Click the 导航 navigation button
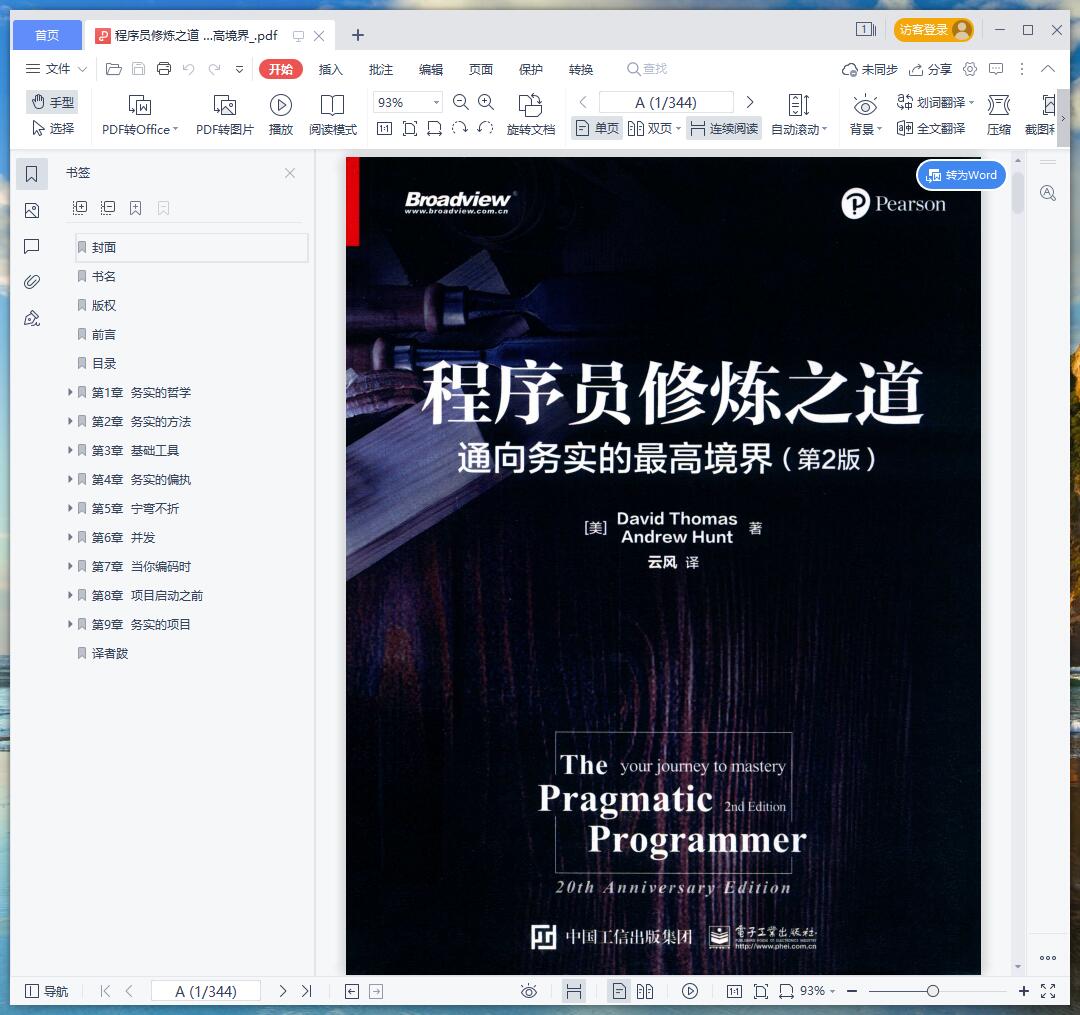Viewport: 1080px width, 1015px height. (x=47, y=991)
